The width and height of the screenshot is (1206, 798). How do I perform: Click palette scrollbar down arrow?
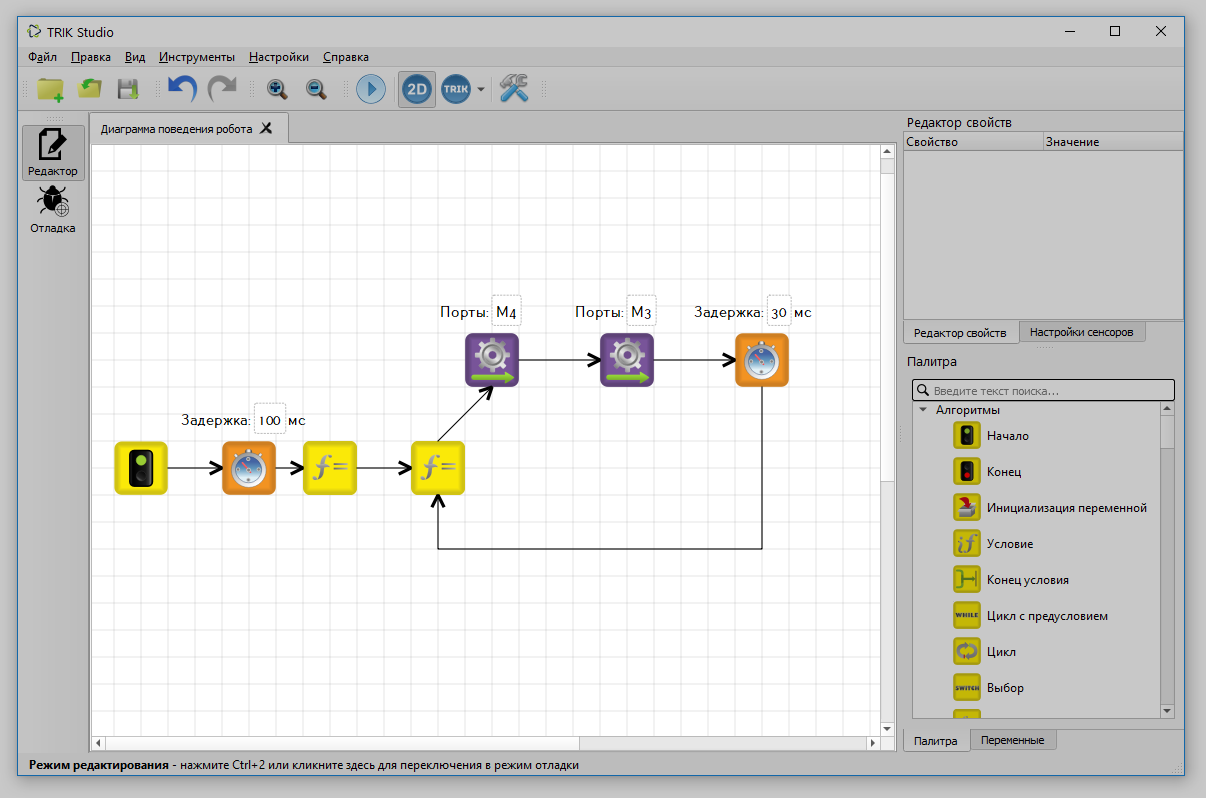click(1167, 711)
